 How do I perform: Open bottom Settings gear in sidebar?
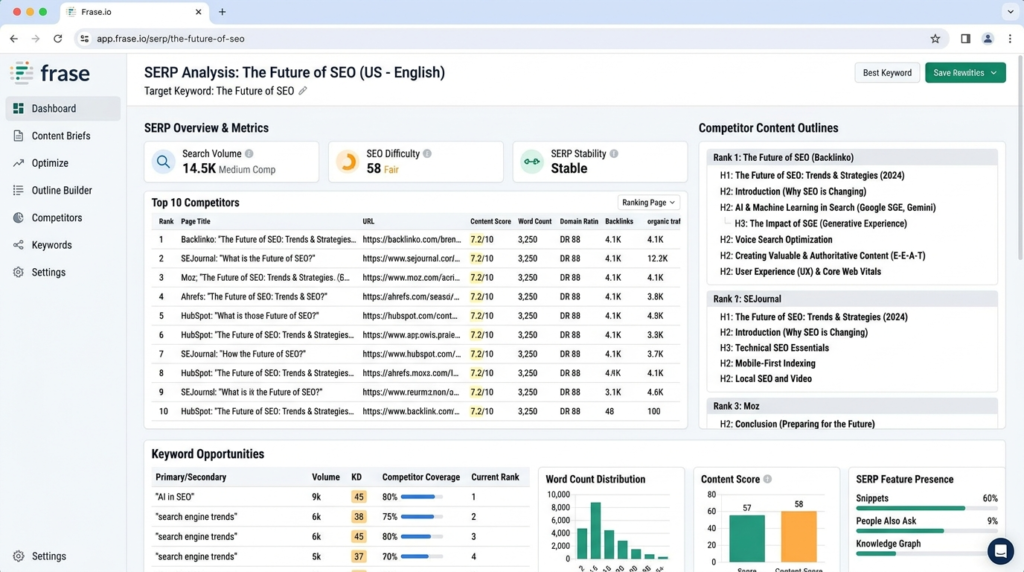pyautogui.click(x=18, y=556)
